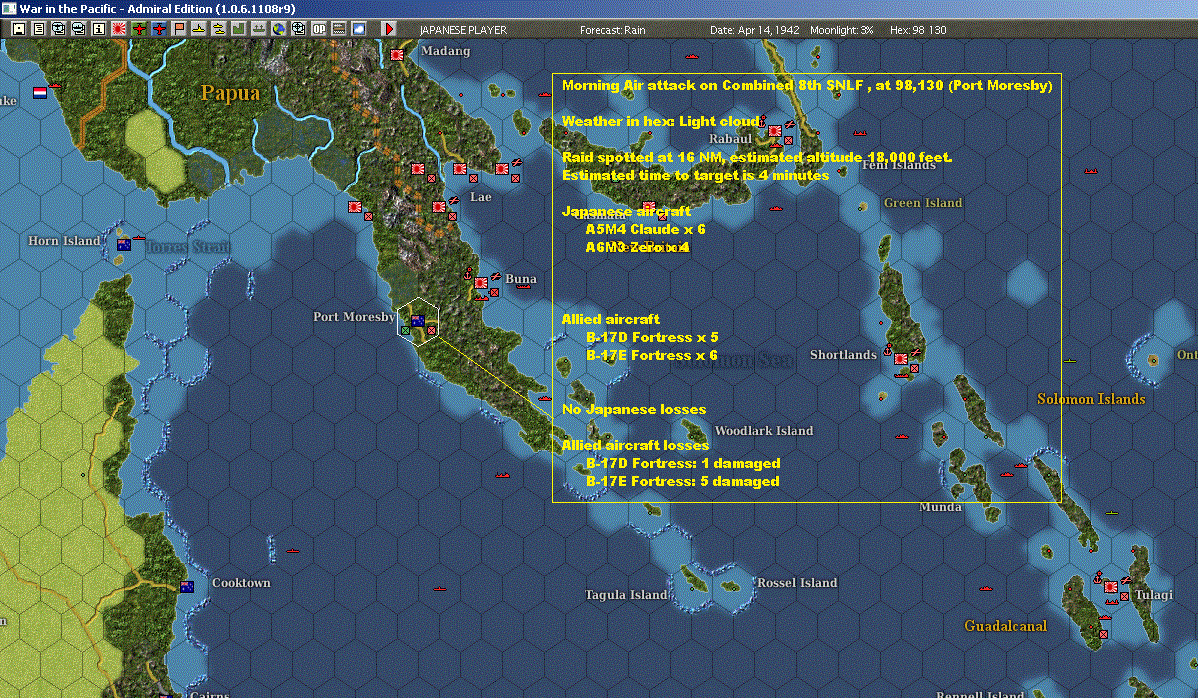Select the Japanese base flag near Madang
Image resolution: width=1198 pixels, height=698 pixels.
tap(397, 55)
